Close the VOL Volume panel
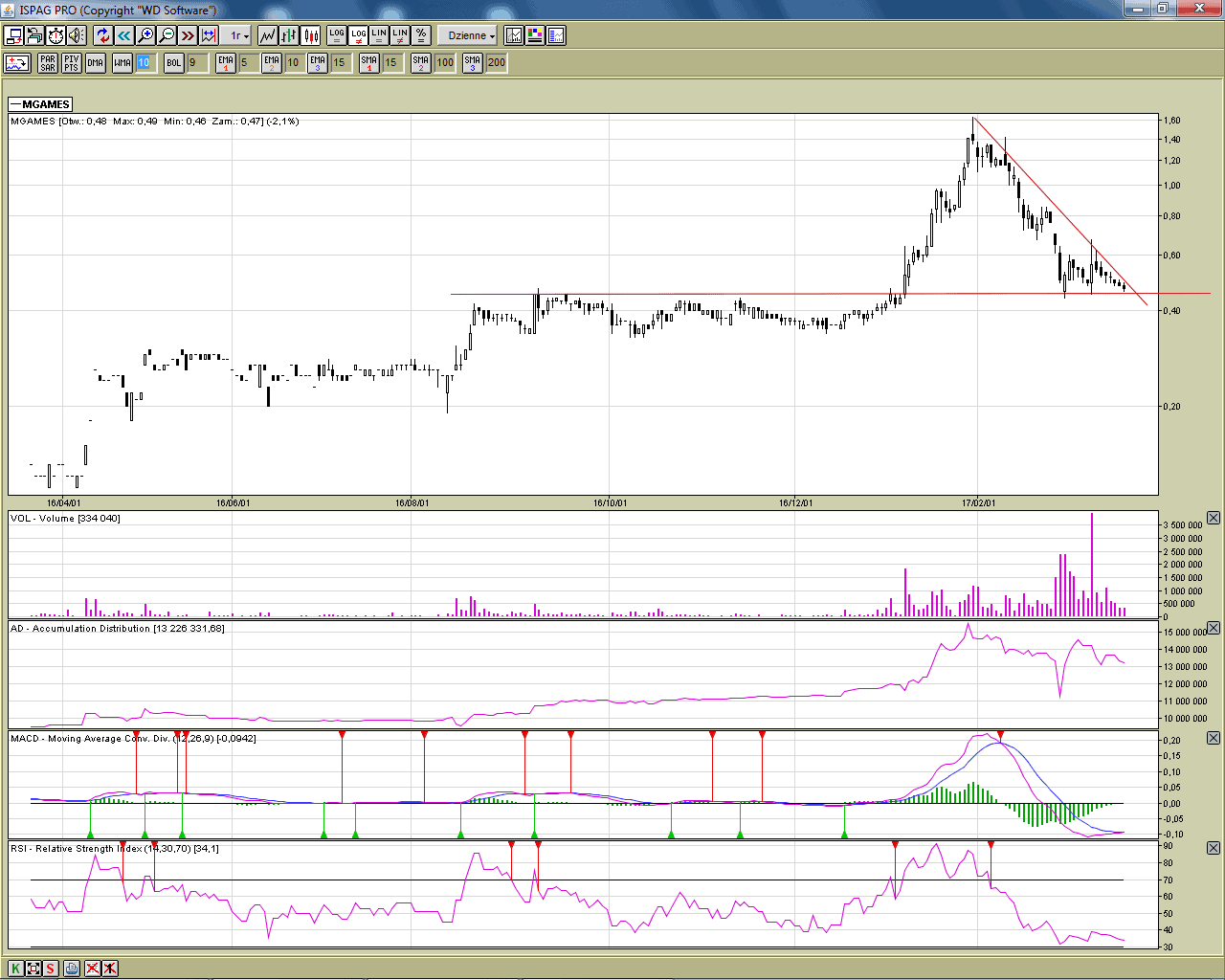1225x980 pixels. (1213, 518)
